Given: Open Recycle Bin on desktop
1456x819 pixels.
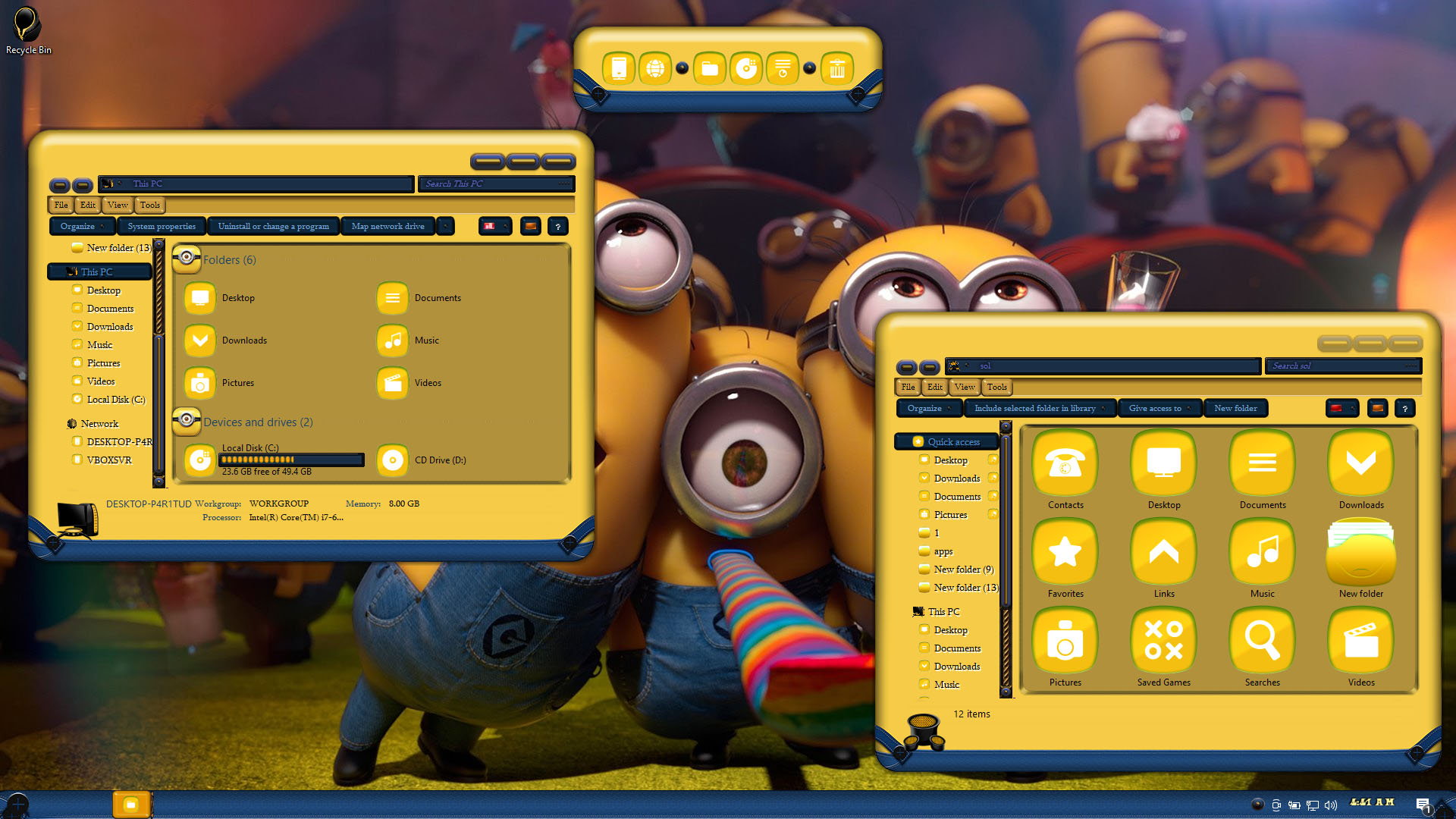Looking at the screenshot, I should tap(28, 30).
